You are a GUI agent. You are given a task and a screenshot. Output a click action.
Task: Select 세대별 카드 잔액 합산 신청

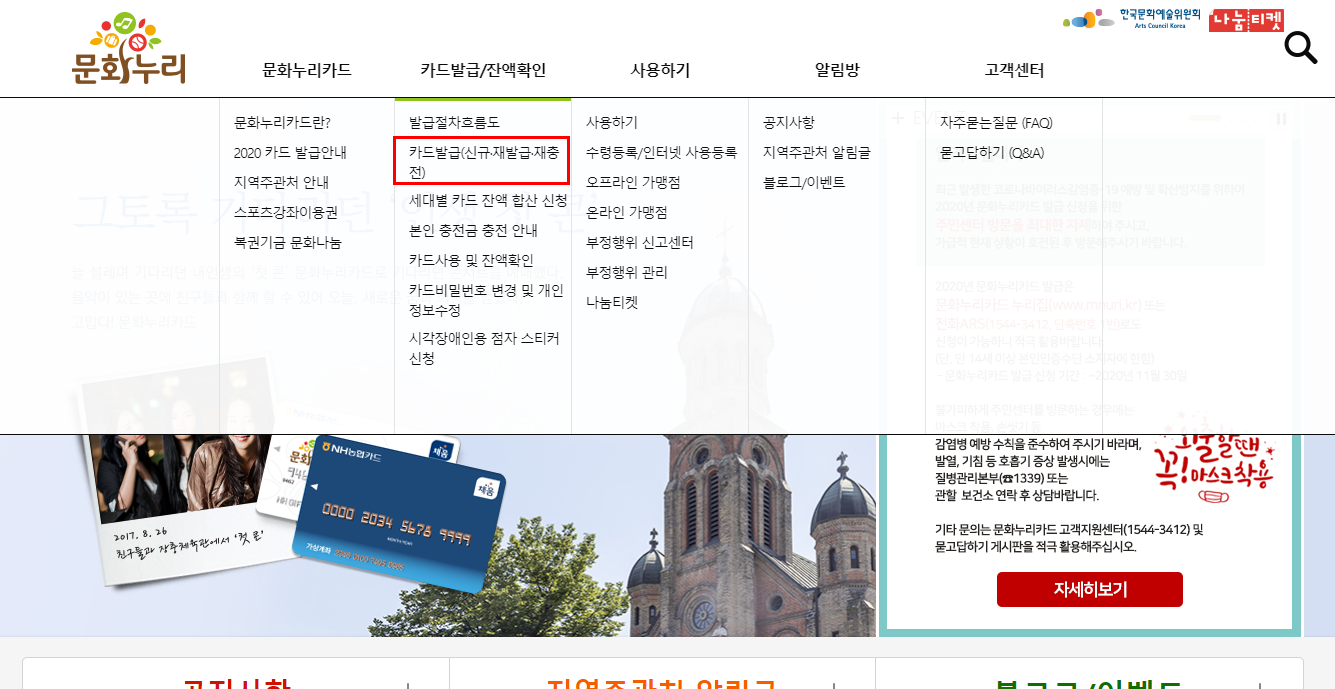tap(488, 200)
